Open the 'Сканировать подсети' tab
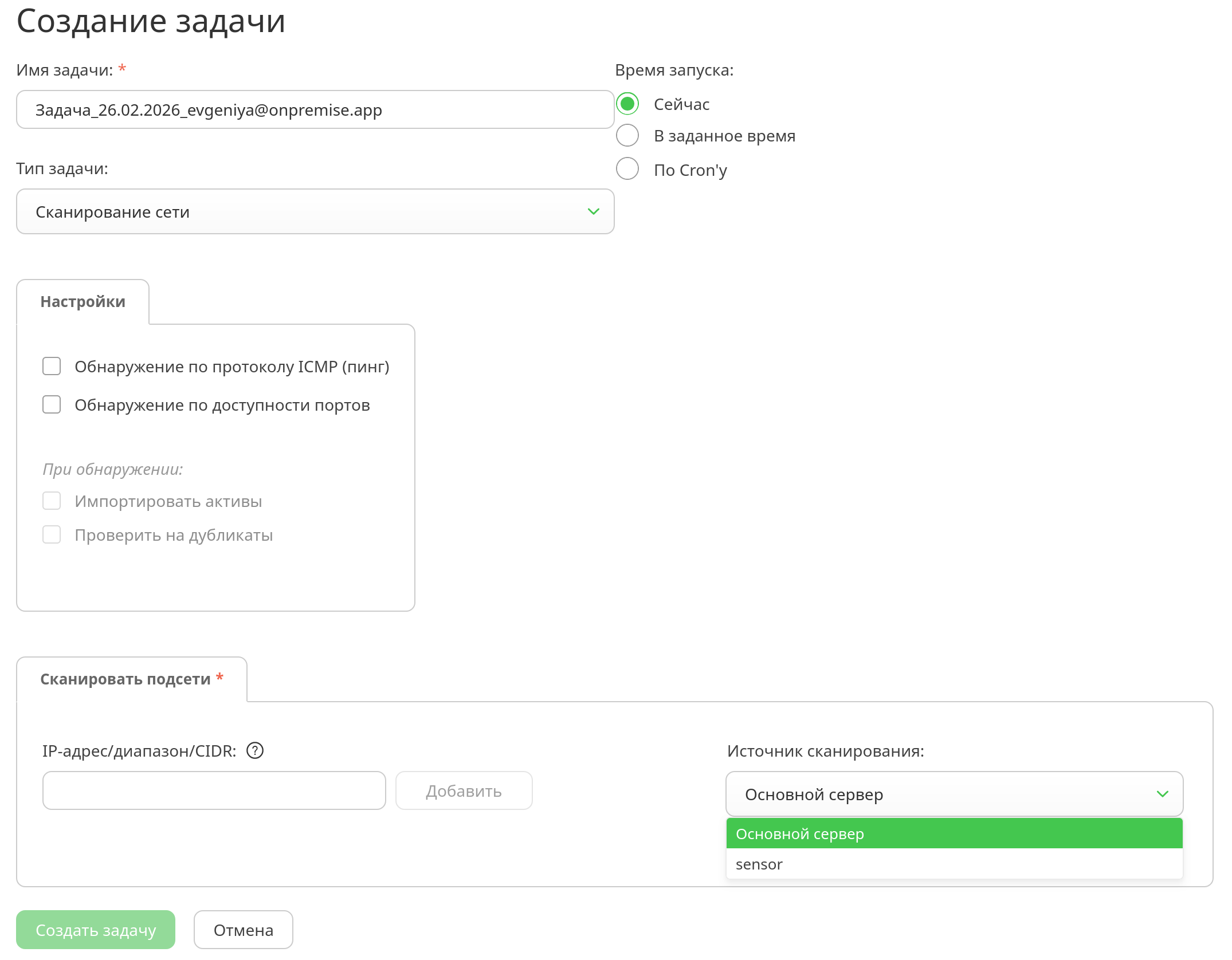Screen dimensions: 1232x960 [x=131, y=679]
